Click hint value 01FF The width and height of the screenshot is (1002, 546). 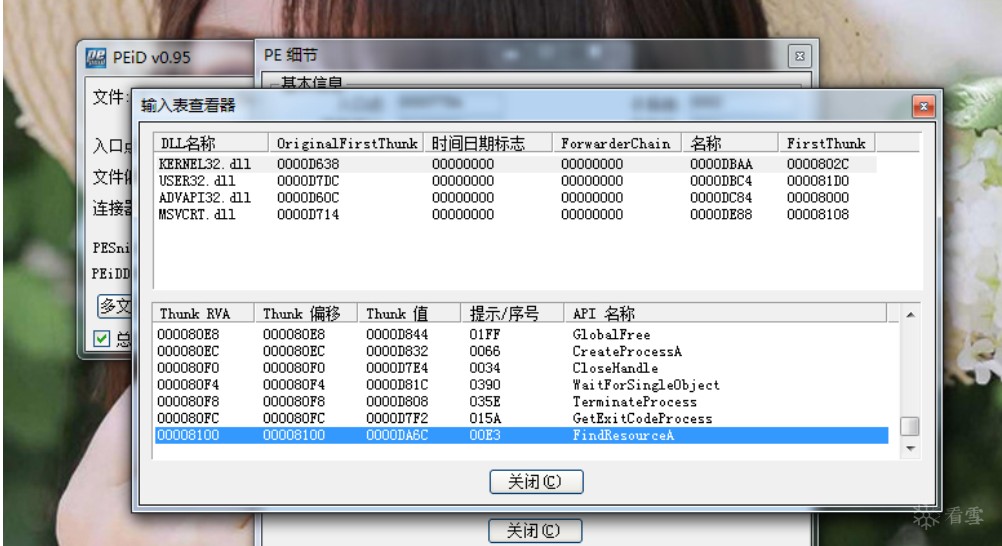[484, 334]
